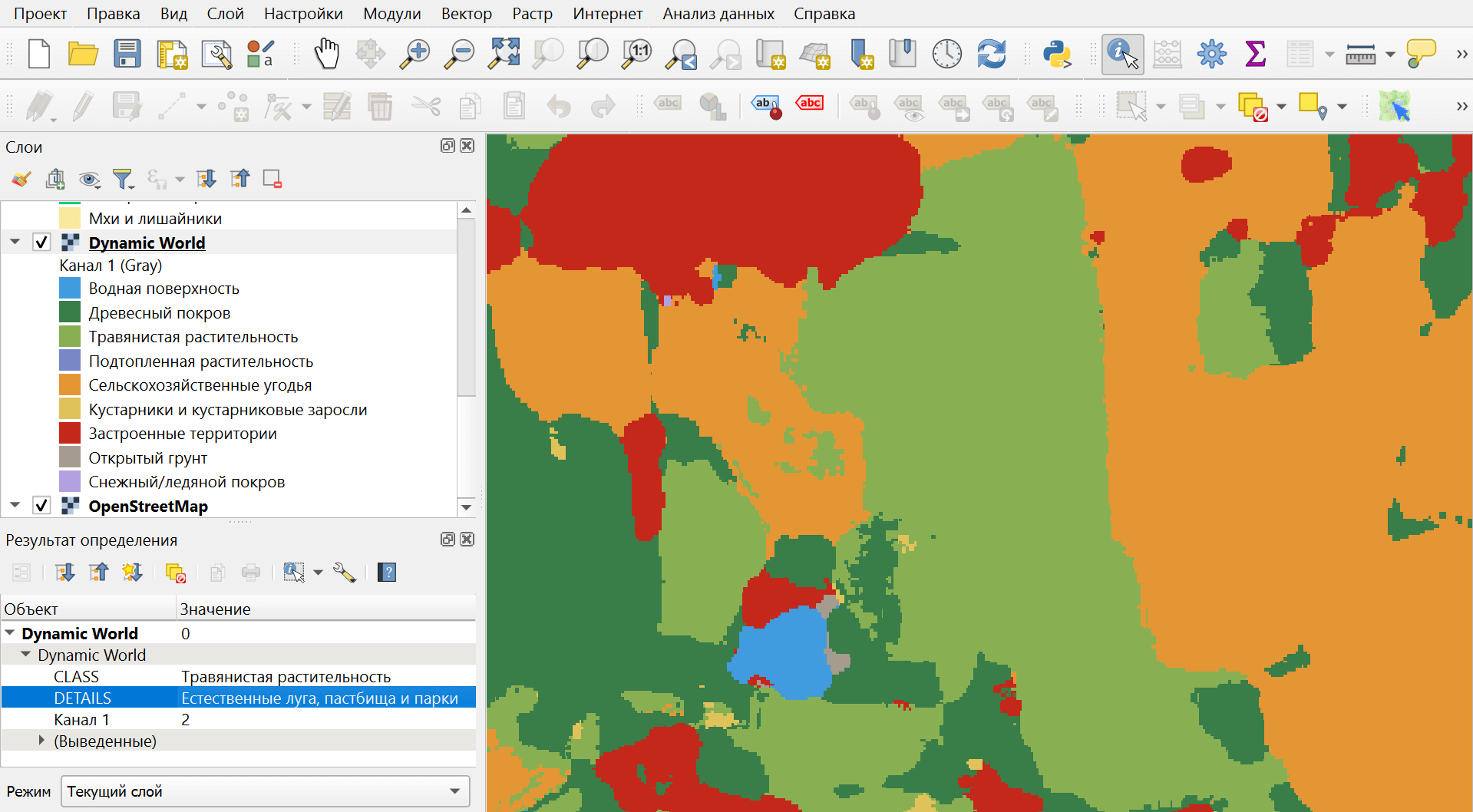Open the Режим mode combo box
1473x812 pixels.
(x=265, y=791)
